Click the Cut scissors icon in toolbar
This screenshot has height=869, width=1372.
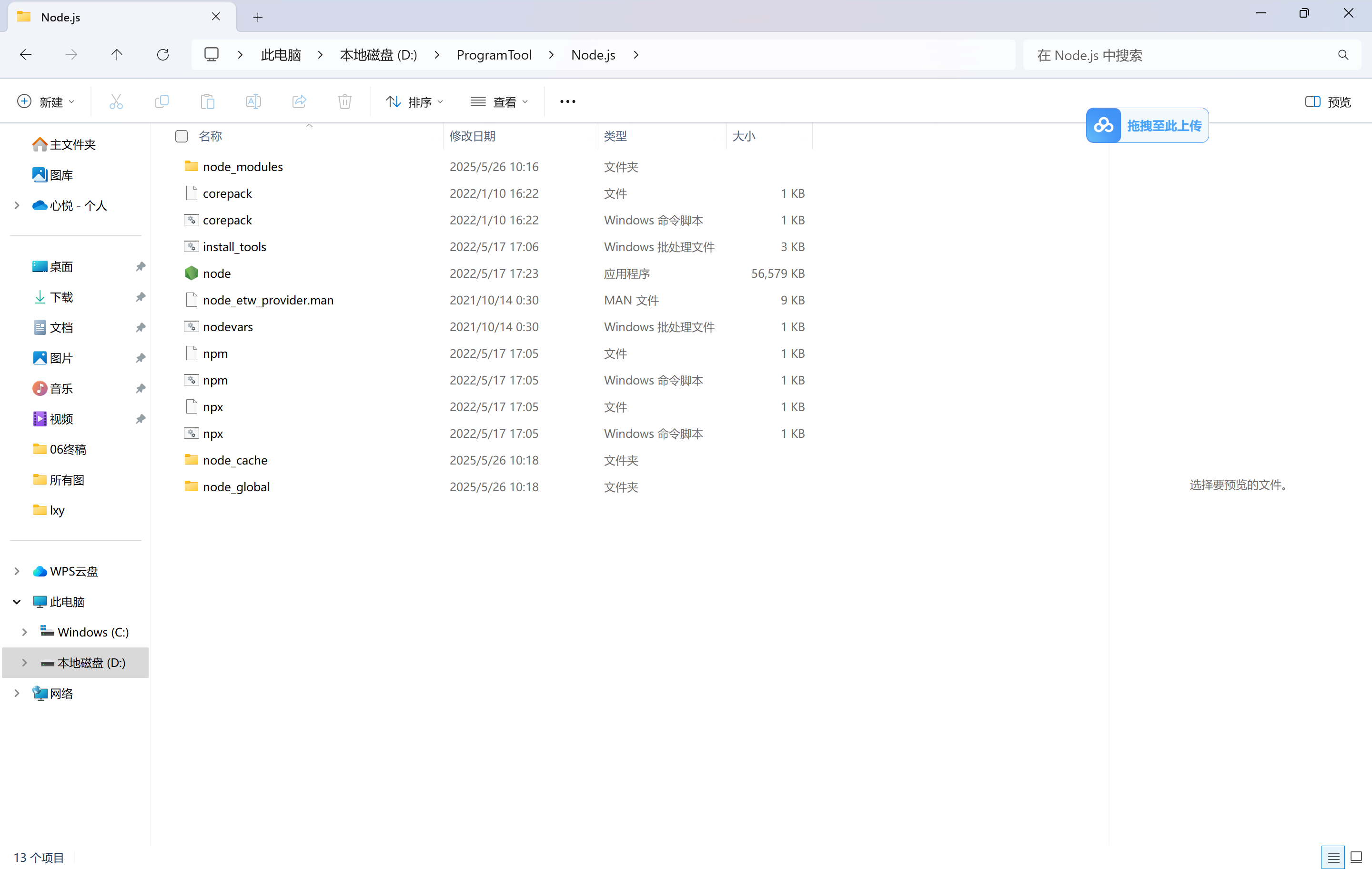[x=116, y=101]
